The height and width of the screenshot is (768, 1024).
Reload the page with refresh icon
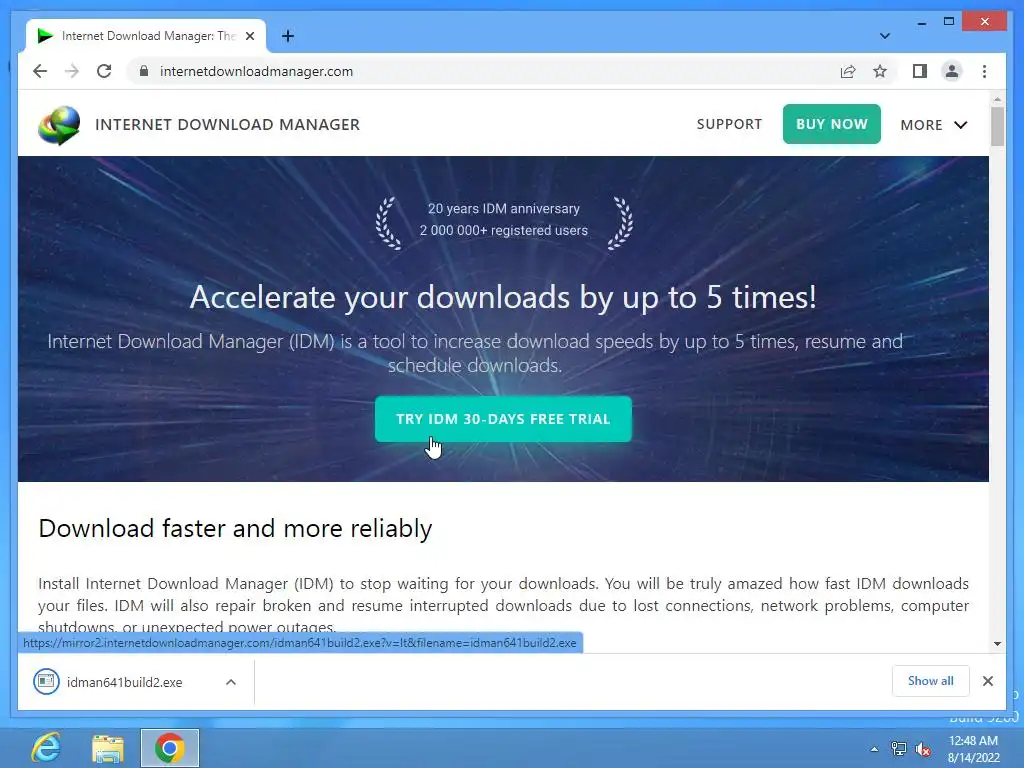click(104, 71)
